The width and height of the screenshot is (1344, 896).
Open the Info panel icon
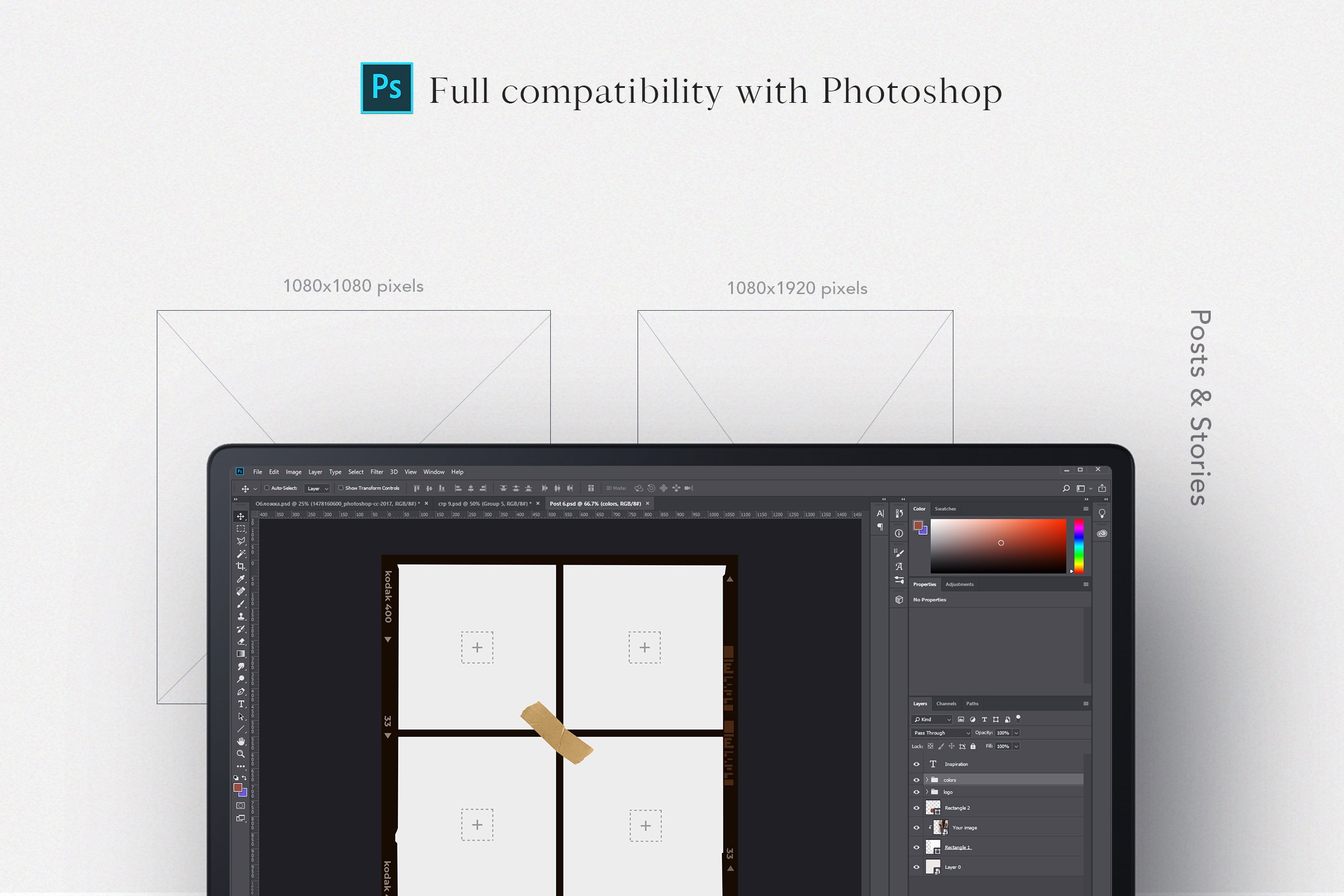click(x=899, y=534)
